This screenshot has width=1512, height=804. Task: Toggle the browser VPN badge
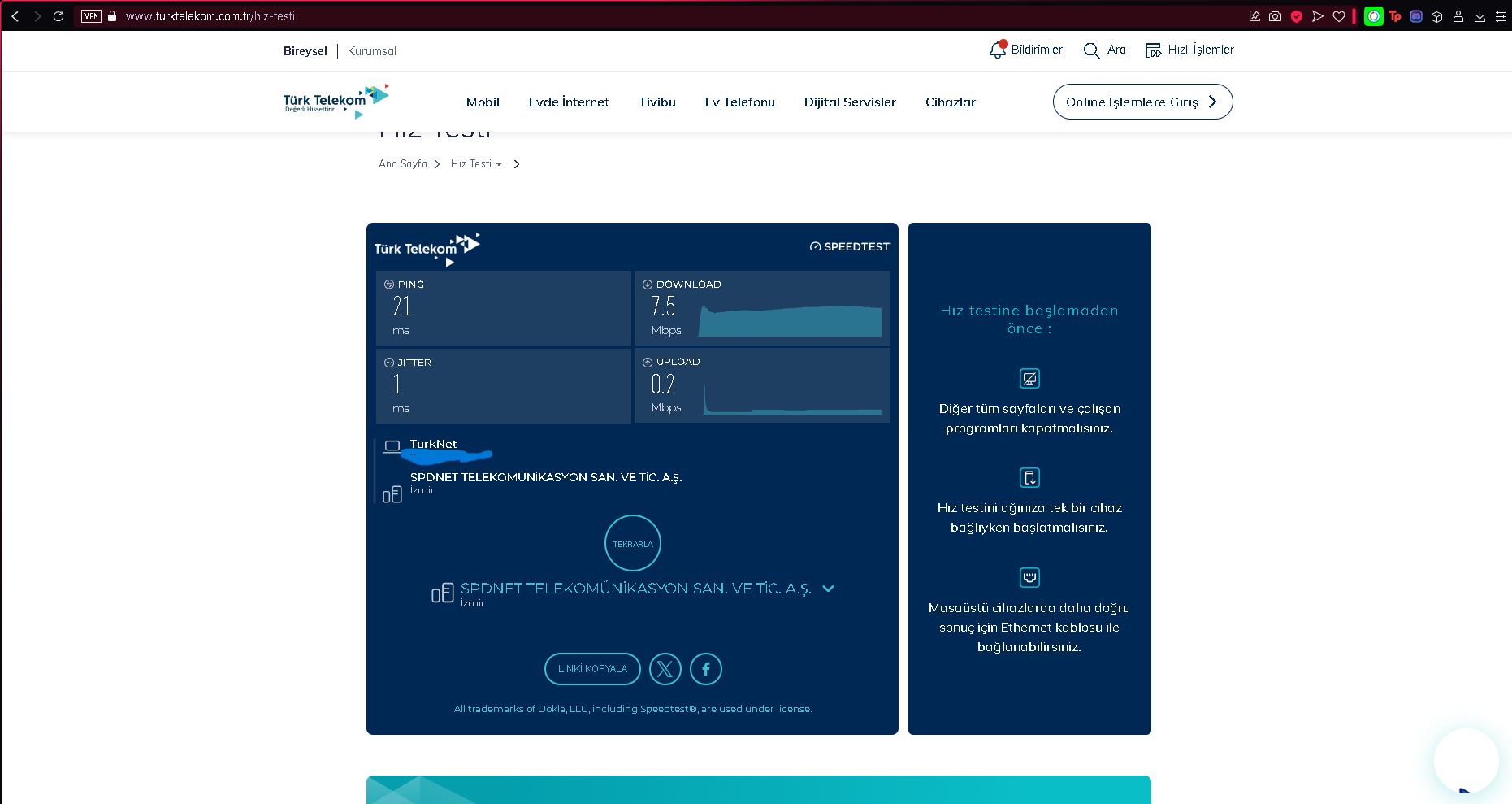click(91, 16)
